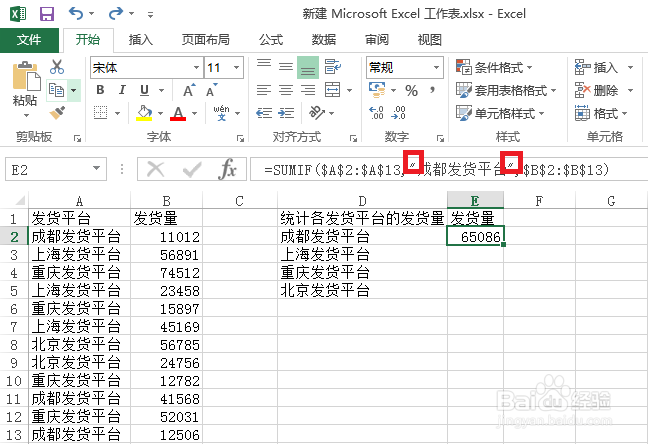The image size is (648, 444).
Task: Click the wén phonetic guide icon
Action: [221, 112]
